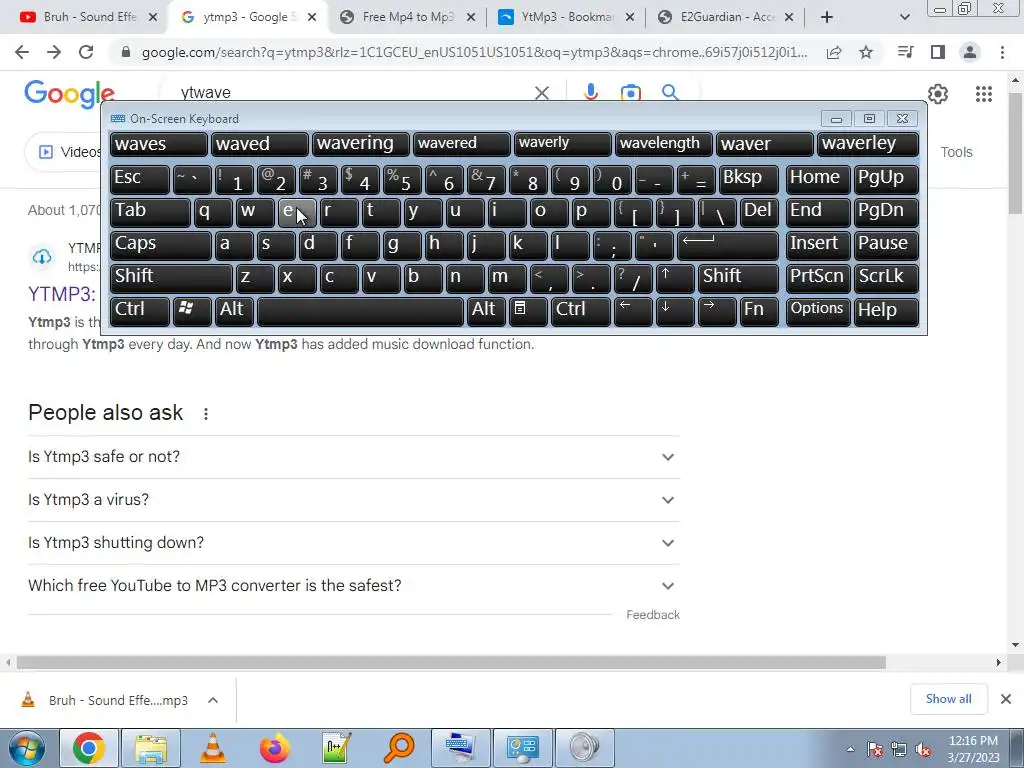Toggle the left Alt key

(234, 310)
